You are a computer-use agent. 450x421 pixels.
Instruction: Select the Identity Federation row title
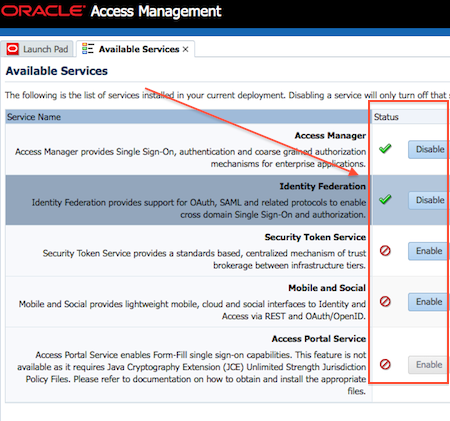coord(322,186)
